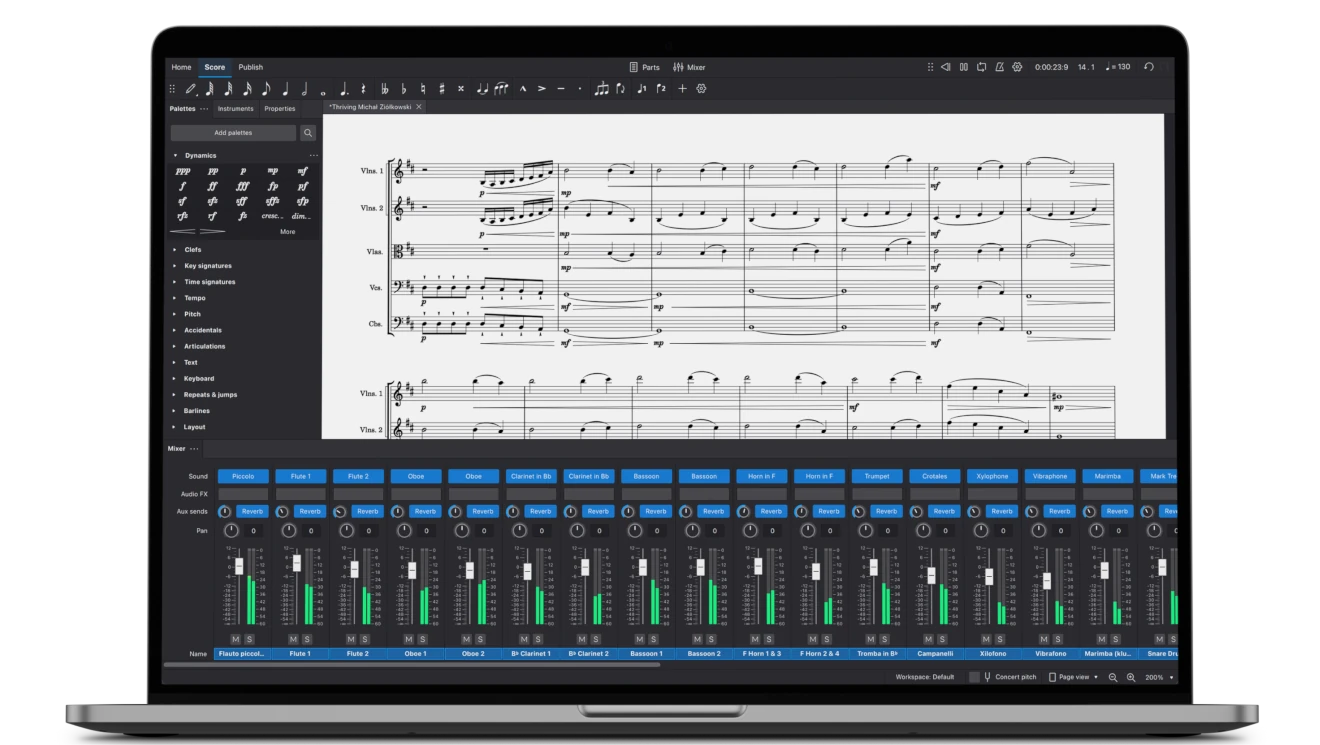This screenshot has width=1320, height=745.
Task: Solo the Bassoon 1 channel
Action: tap(653, 639)
